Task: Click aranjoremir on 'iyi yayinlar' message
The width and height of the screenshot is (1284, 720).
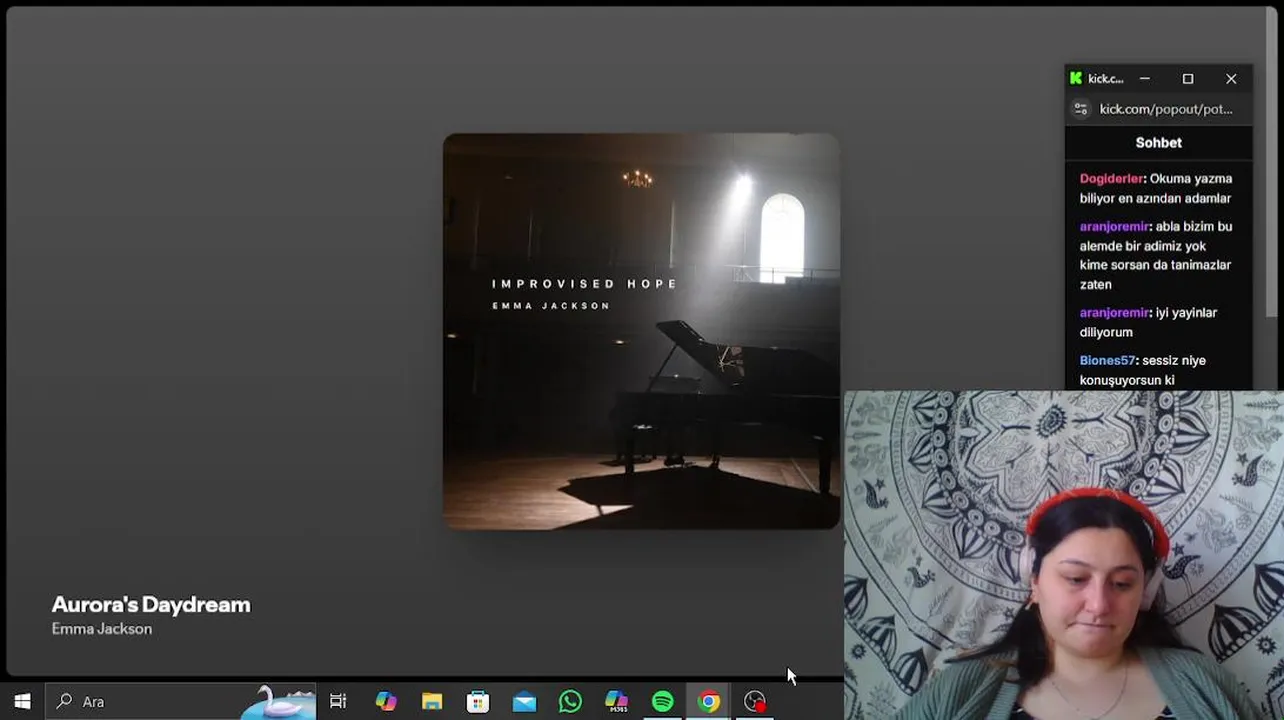Action: [1114, 313]
